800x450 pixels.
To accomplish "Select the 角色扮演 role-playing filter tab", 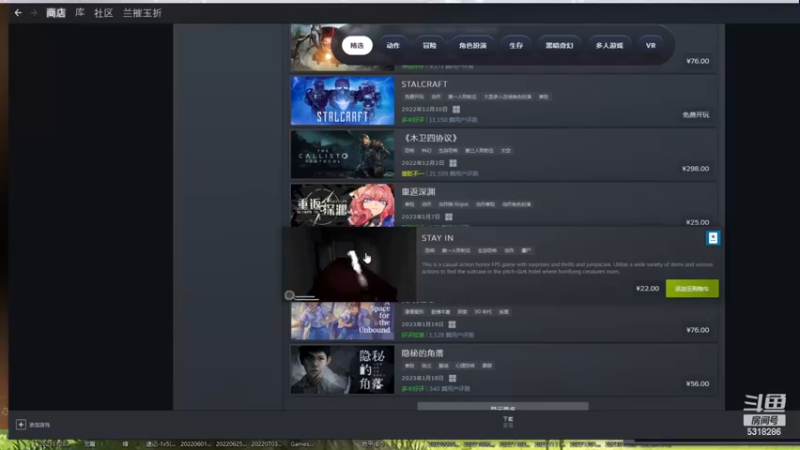I will pos(472,45).
